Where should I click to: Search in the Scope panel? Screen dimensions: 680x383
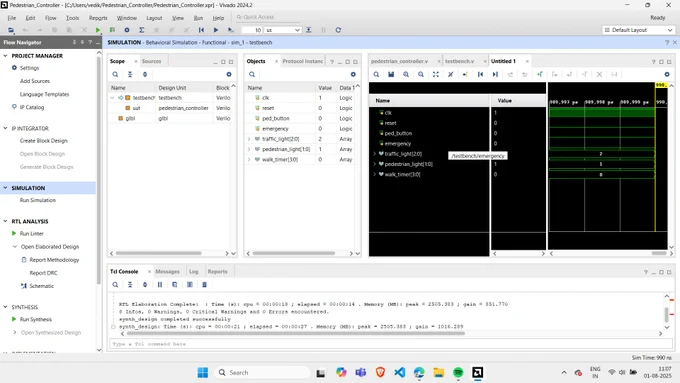tap(115, 74)
